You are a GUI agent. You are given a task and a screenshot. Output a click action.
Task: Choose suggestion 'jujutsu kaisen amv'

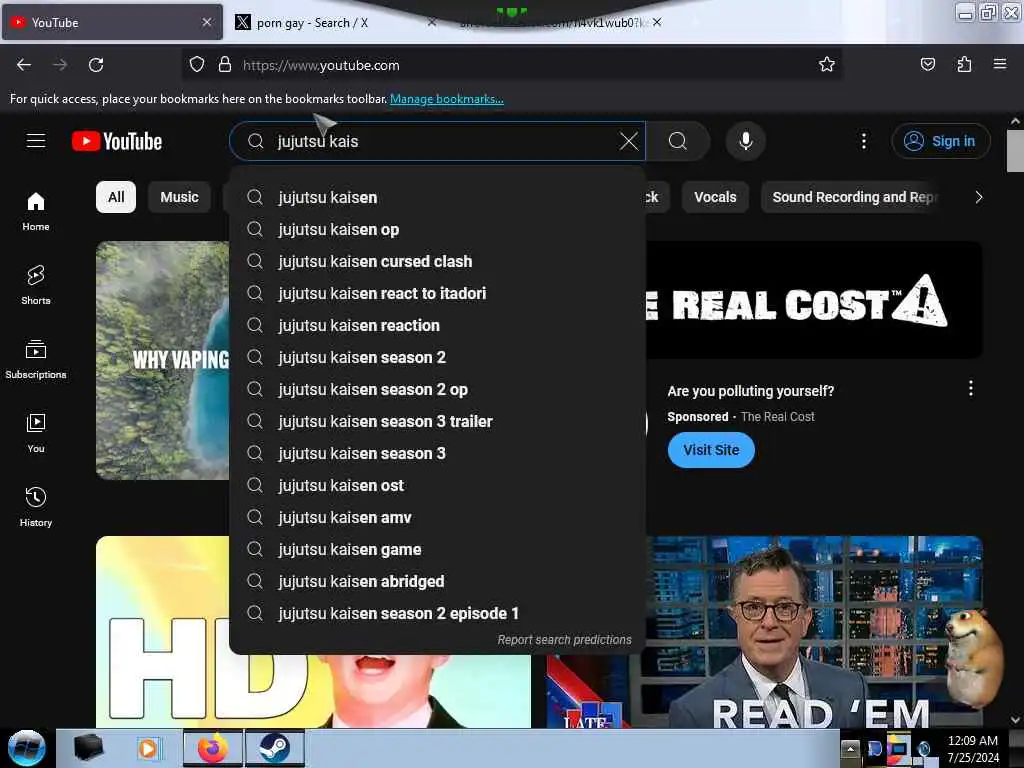438,517
